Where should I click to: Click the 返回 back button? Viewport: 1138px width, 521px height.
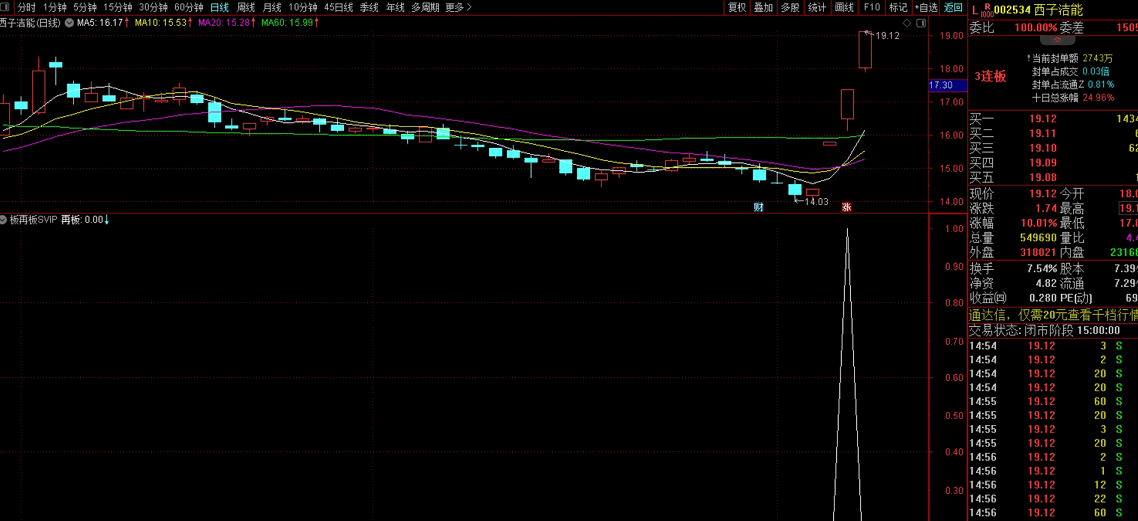pyautogui.click(x=953, y=7)
